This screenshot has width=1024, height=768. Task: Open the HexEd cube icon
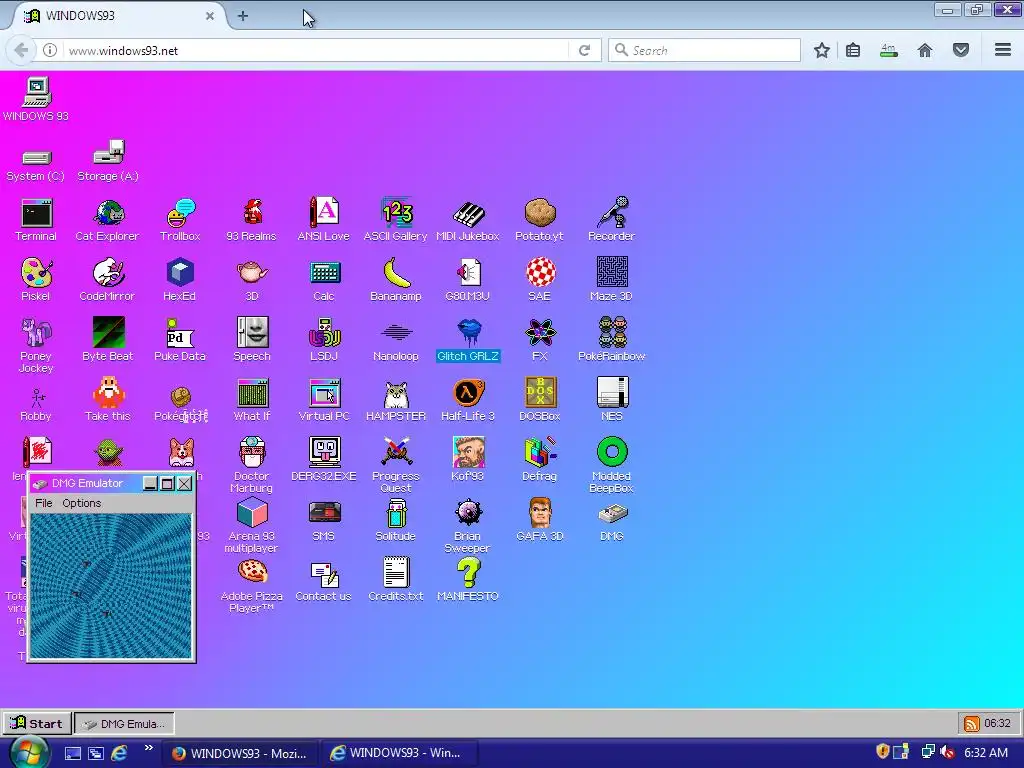point(180,280)
